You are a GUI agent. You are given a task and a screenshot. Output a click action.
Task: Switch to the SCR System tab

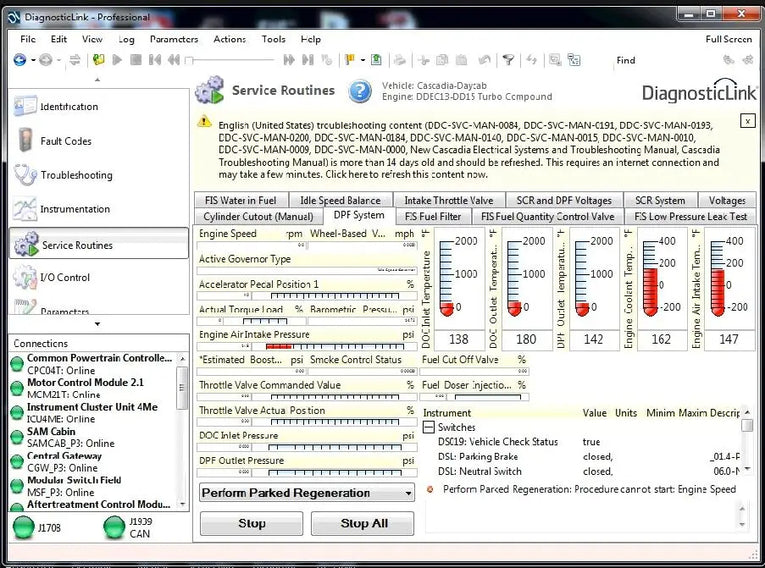(x=660, y=200)
